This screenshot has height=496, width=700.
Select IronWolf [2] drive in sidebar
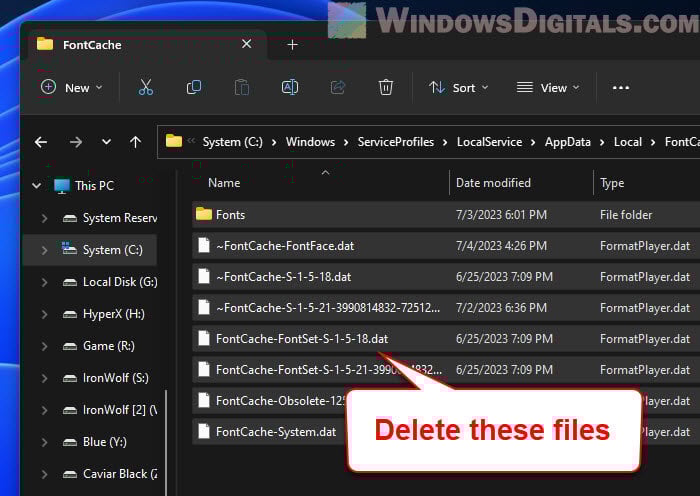coord(120,410)
